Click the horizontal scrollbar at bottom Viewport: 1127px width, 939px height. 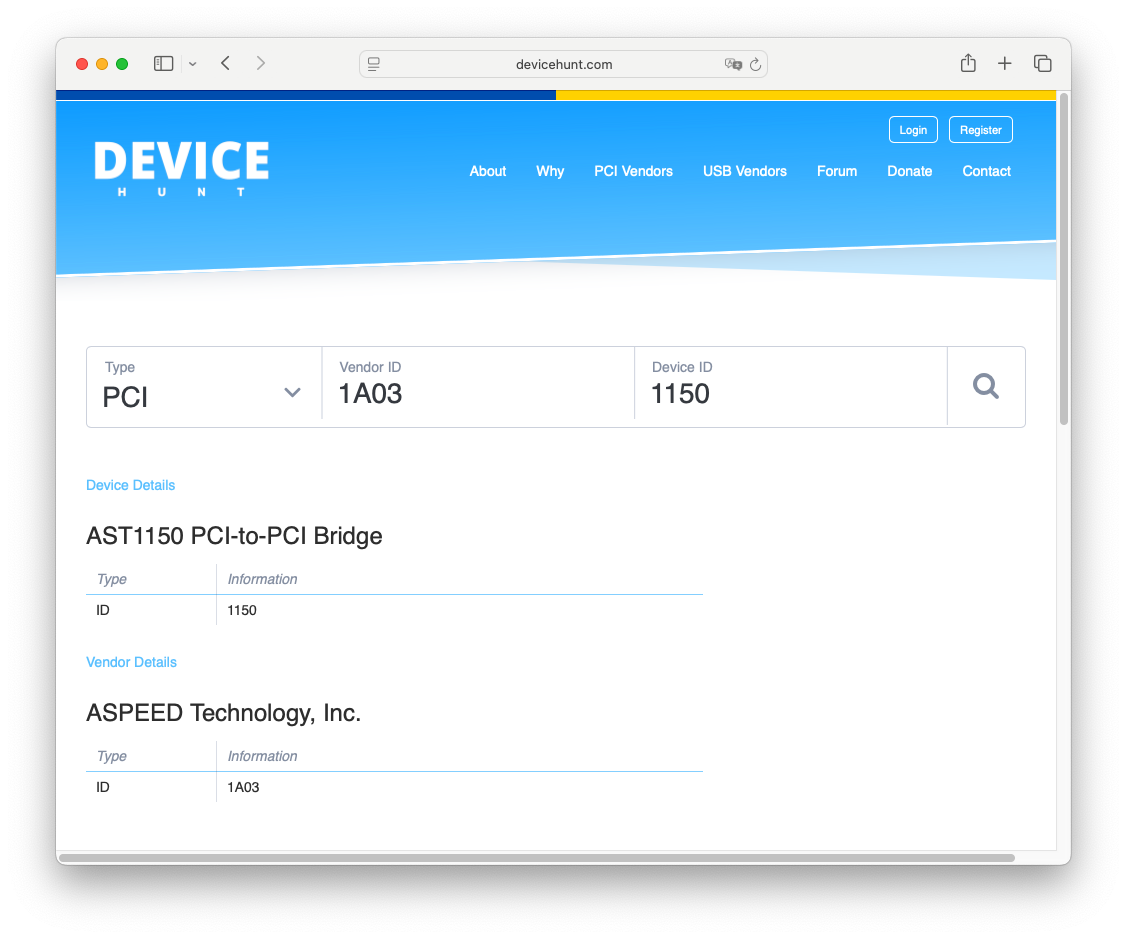click(x=536, y=858)
